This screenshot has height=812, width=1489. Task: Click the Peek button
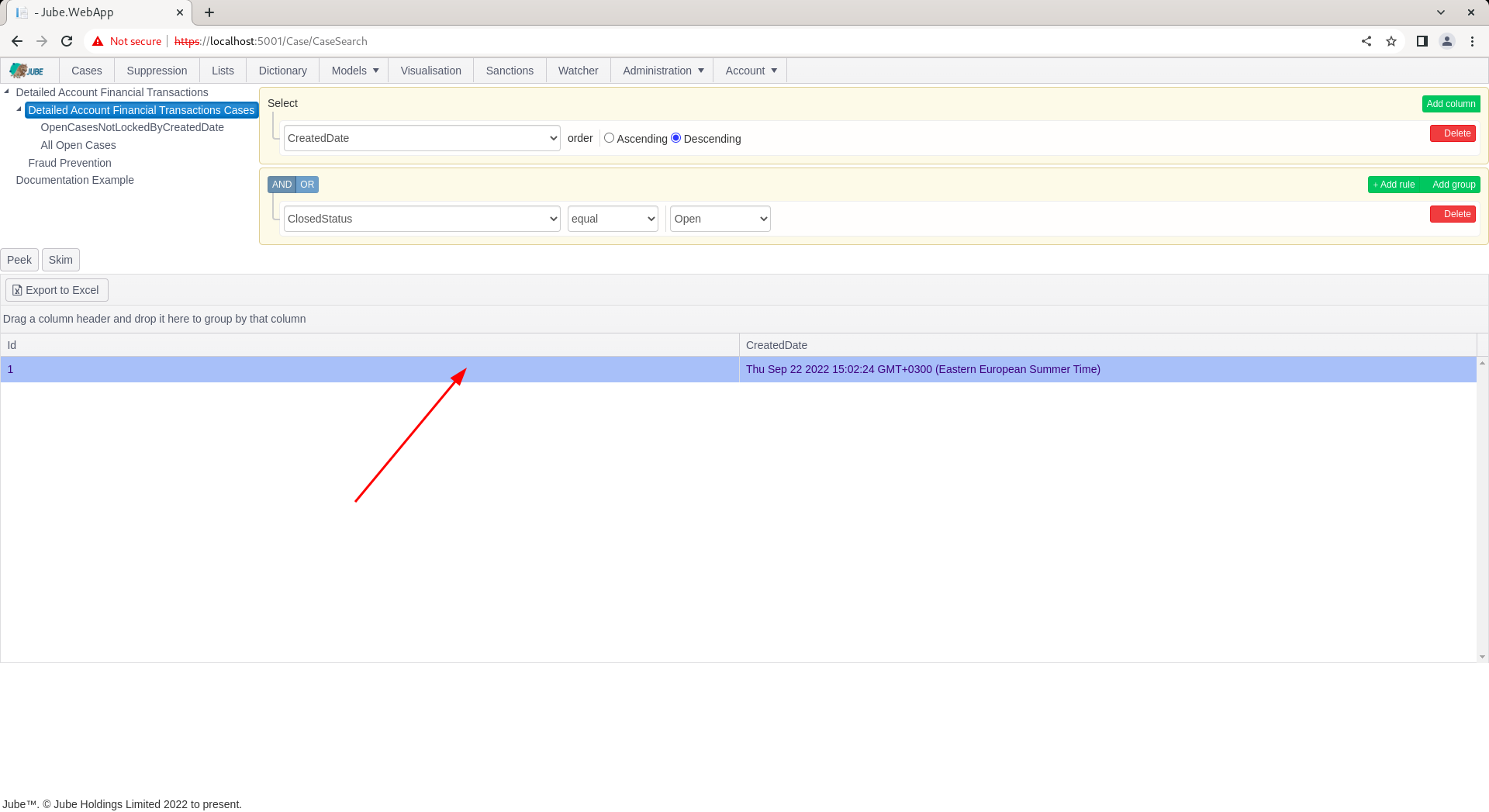tap(19, 260)
